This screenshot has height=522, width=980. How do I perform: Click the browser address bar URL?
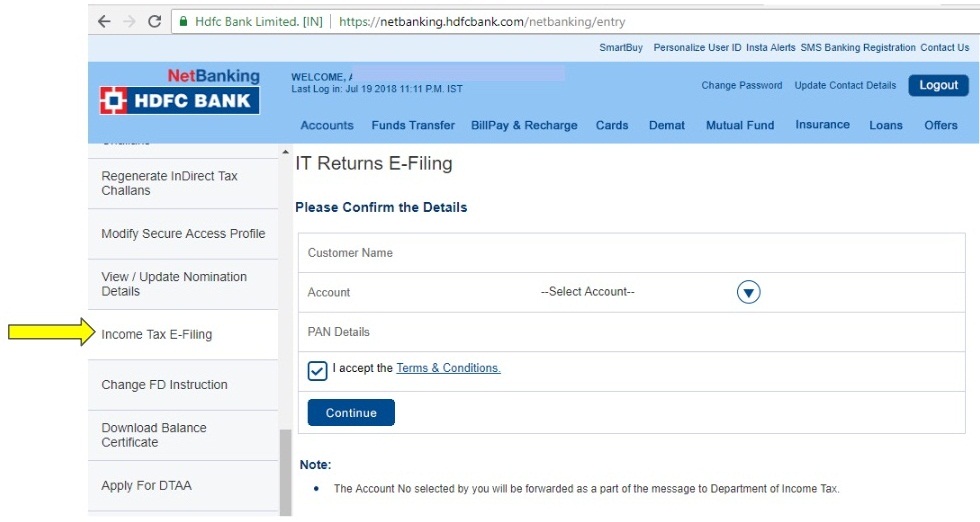pos(482,21)
